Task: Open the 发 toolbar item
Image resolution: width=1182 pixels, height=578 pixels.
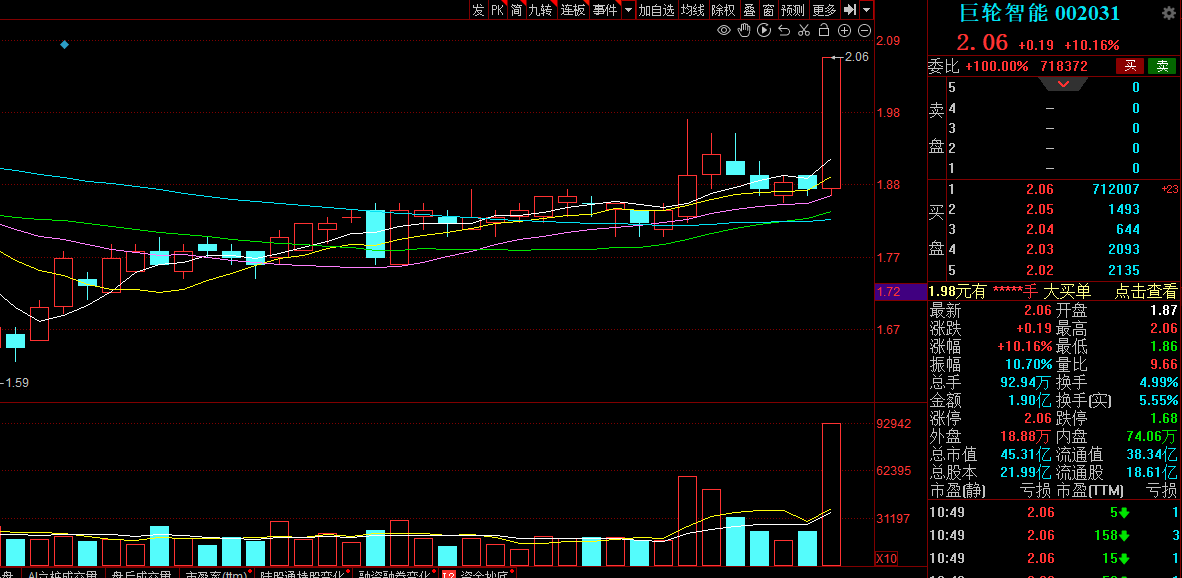Action: tap(478, 10)
